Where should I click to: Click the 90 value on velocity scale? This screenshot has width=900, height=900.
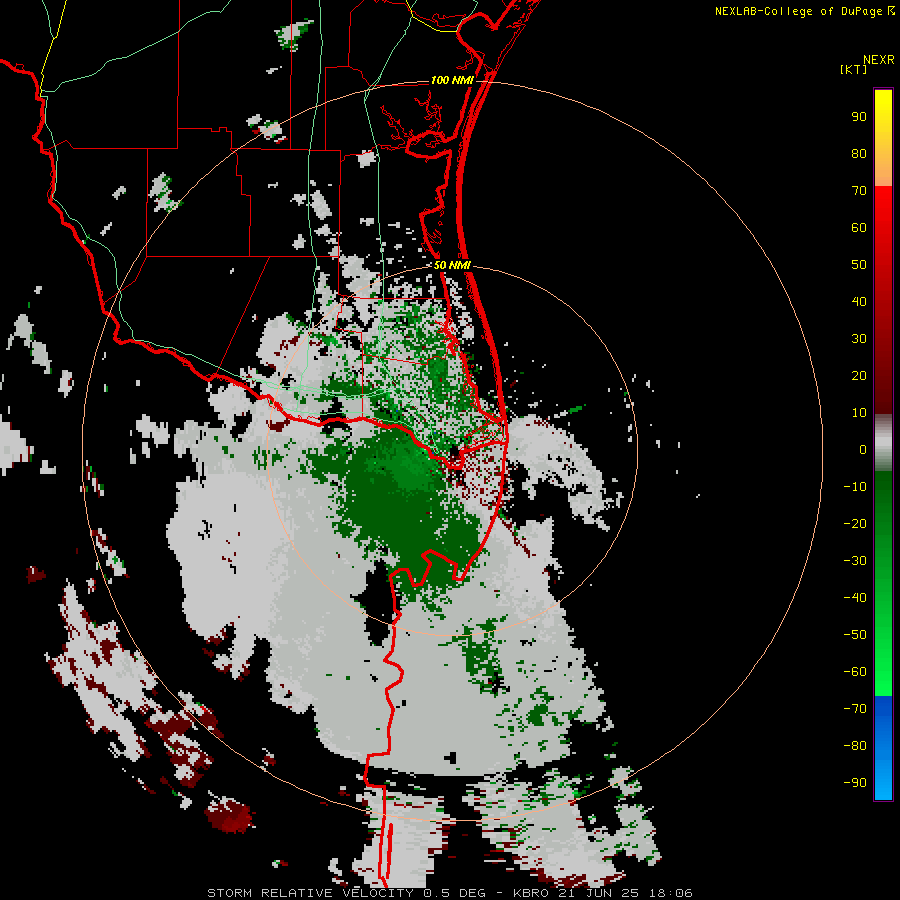click(x=859, y=117)
